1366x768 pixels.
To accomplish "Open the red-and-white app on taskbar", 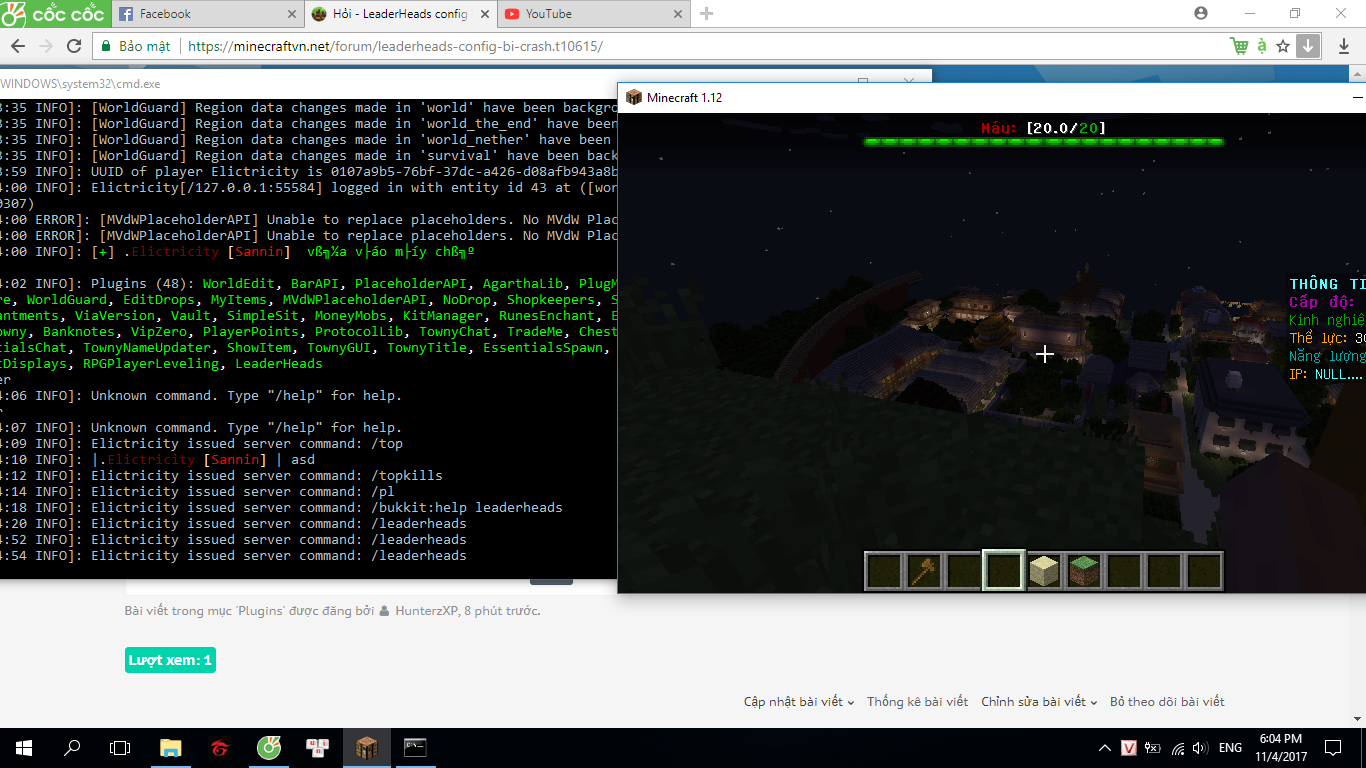I will (x=318, y=747).
